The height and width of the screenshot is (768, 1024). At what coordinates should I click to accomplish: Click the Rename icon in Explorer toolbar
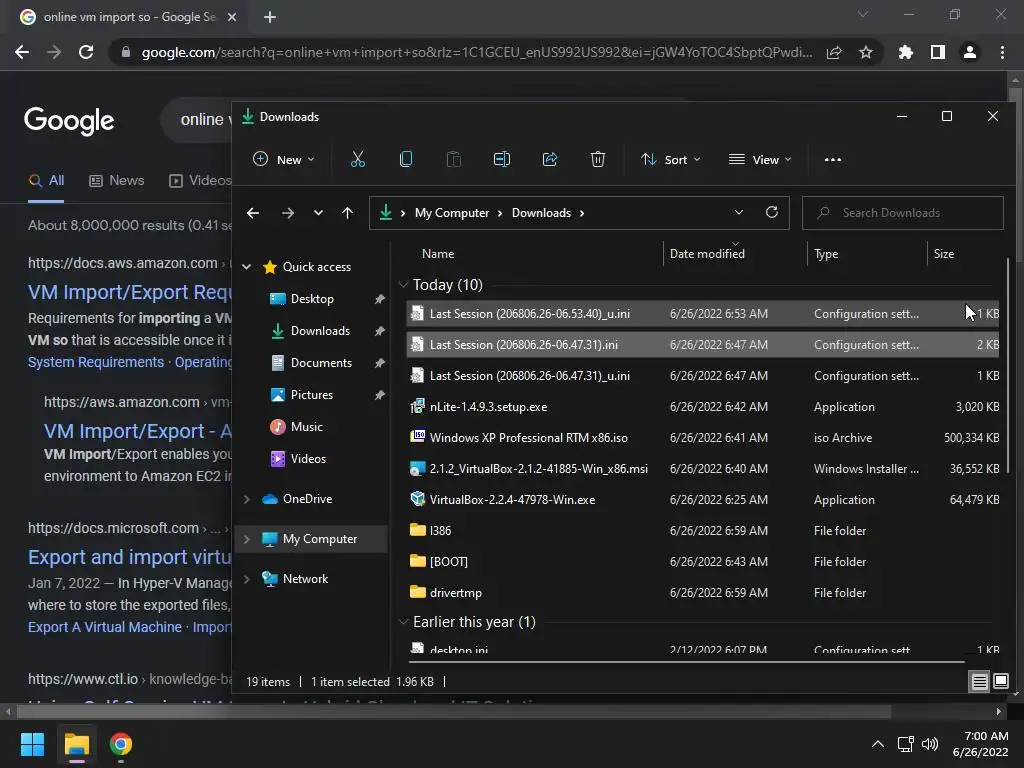tap(502, 159)
